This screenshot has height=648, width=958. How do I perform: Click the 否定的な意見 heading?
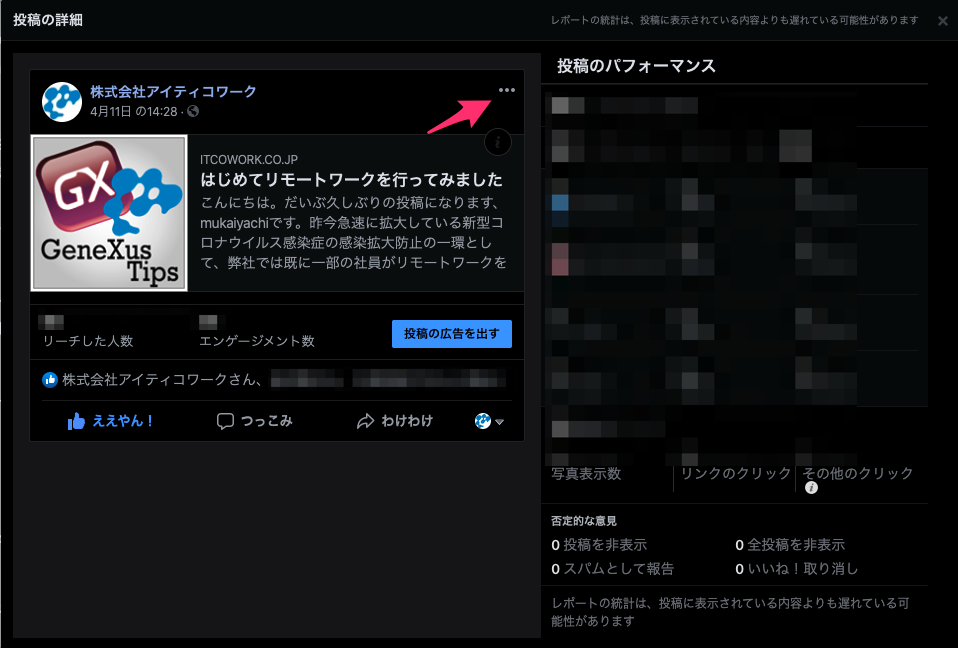coord(583,521)
